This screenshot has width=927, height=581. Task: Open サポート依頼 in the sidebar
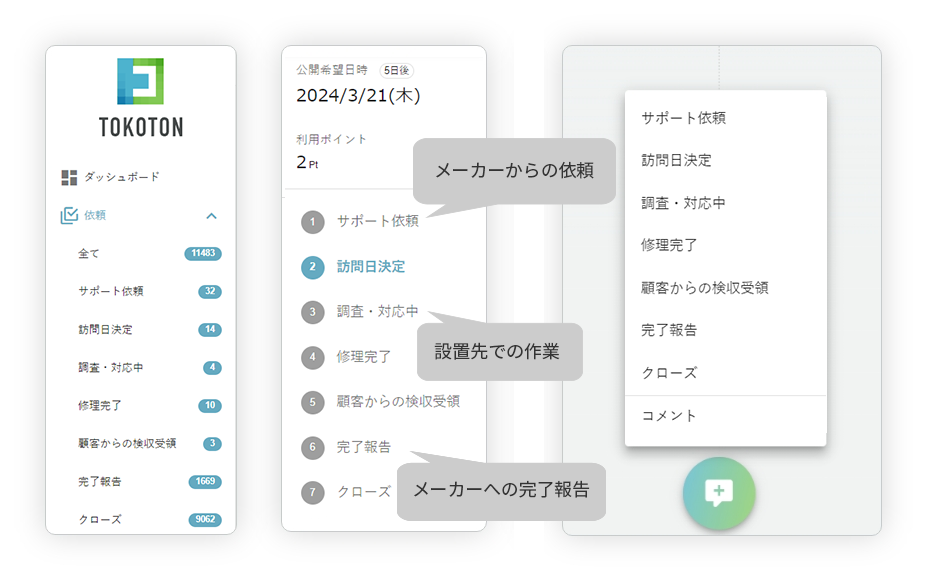click(110, 292)
